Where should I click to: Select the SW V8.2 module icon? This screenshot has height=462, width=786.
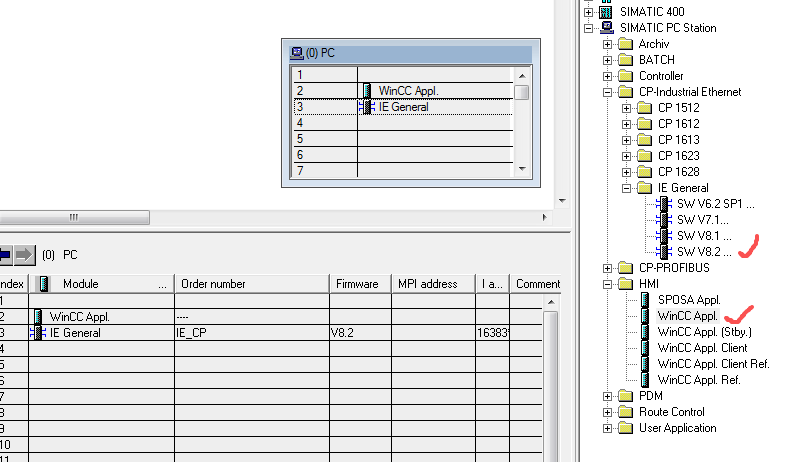click(664, 251)
